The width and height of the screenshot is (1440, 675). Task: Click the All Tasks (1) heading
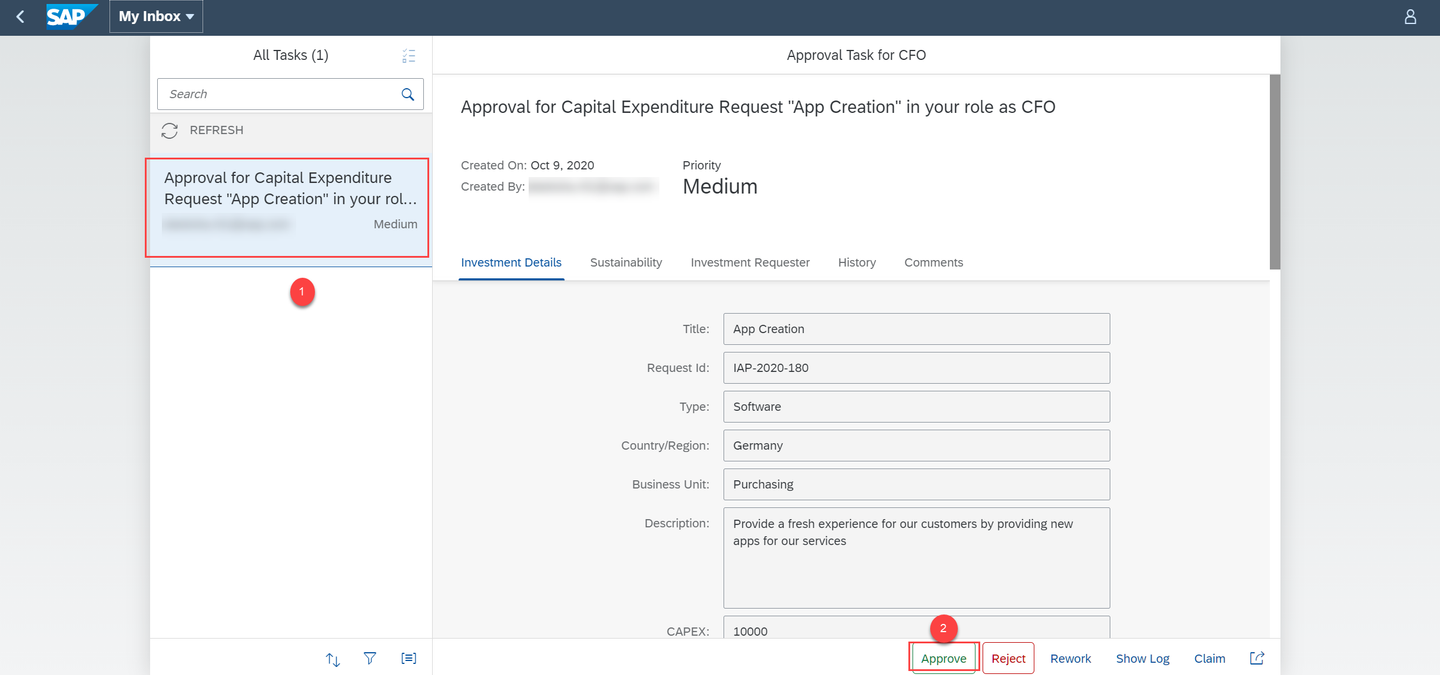click(x=291, y=55)
